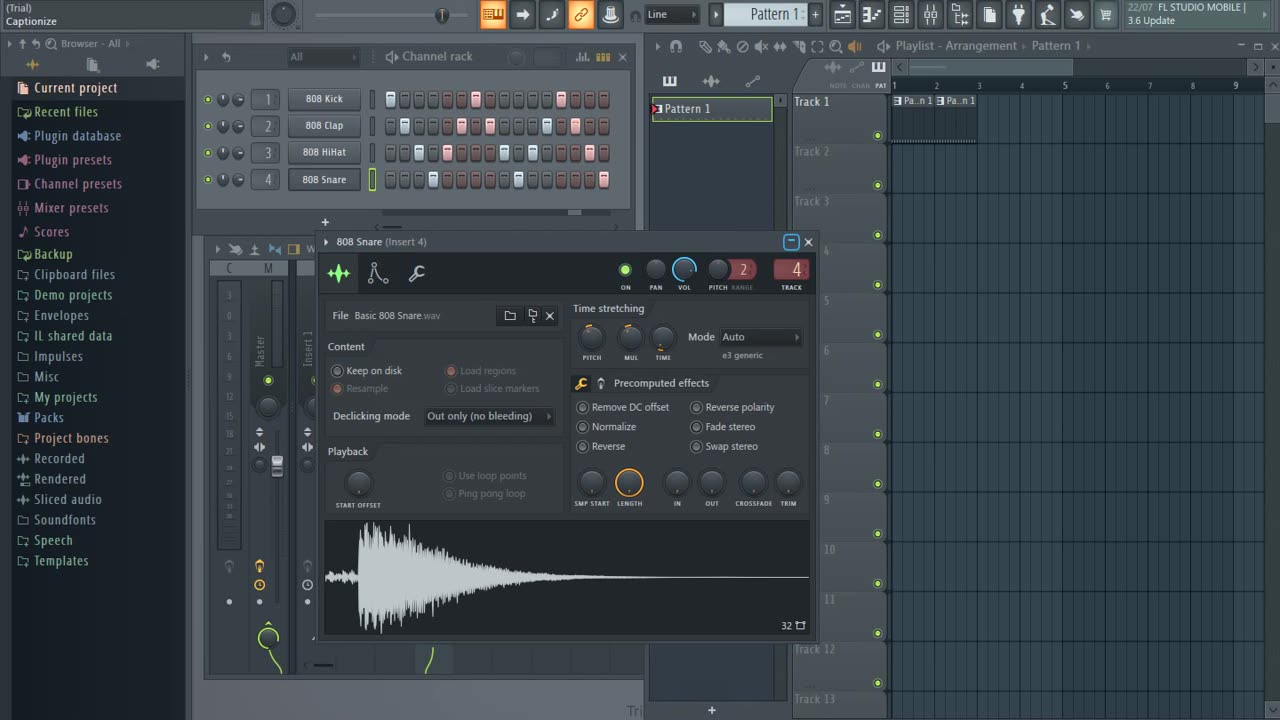This screenshot has height=720, width=1280.
Task: Click the graph editor icon in Channel rack
Action: (583, 57)
